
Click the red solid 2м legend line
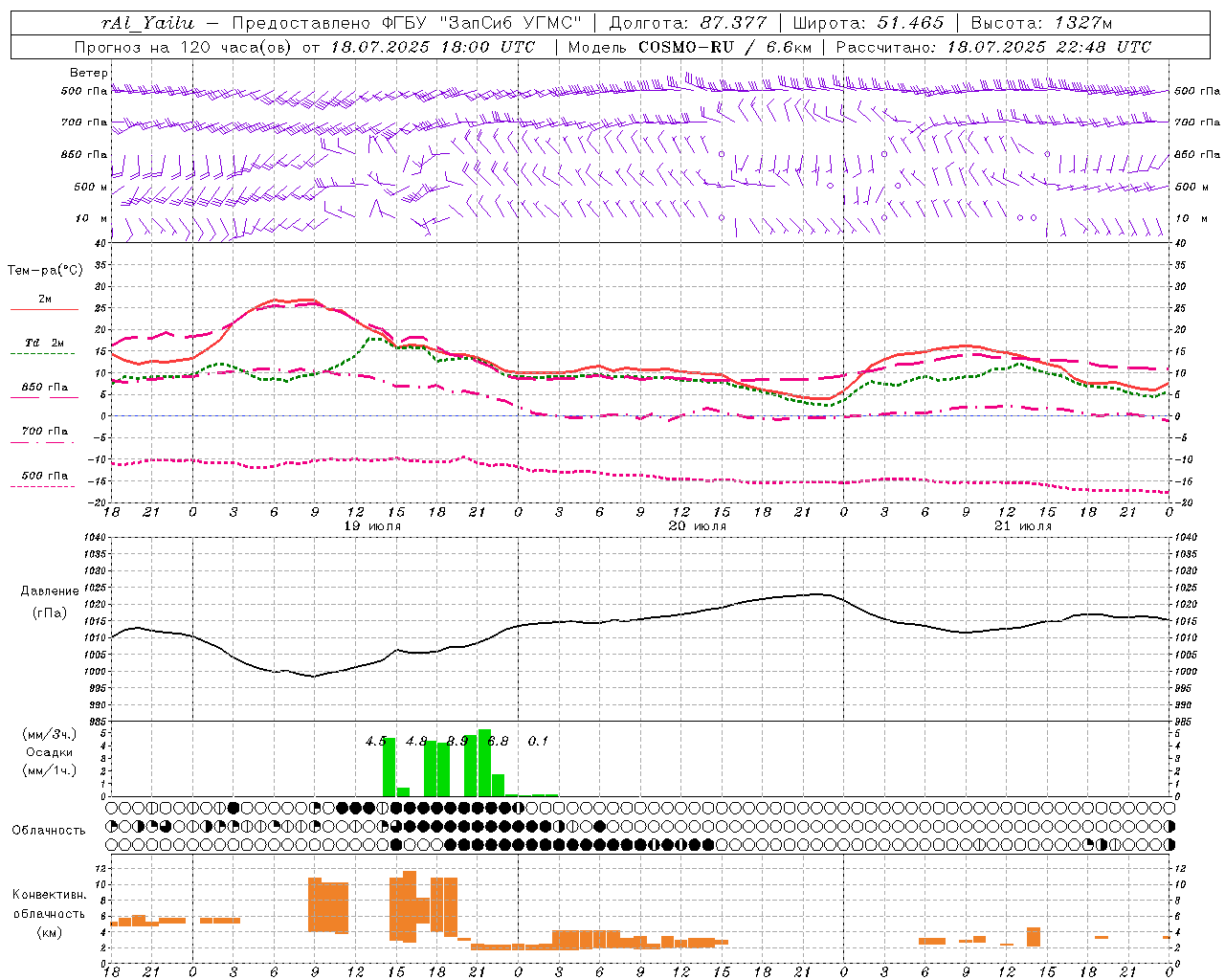(44, 309)
